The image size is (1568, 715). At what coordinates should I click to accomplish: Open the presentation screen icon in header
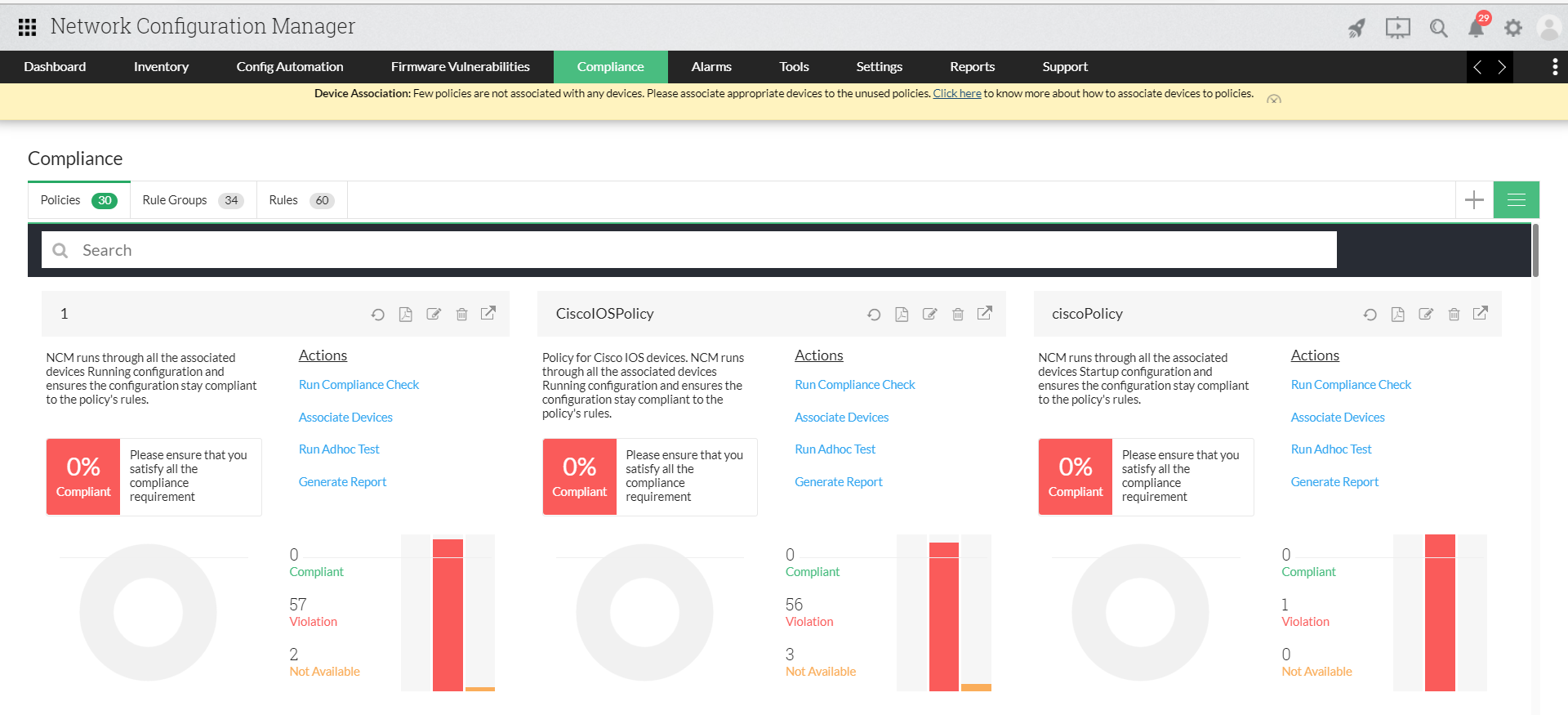coord(1397,29)
